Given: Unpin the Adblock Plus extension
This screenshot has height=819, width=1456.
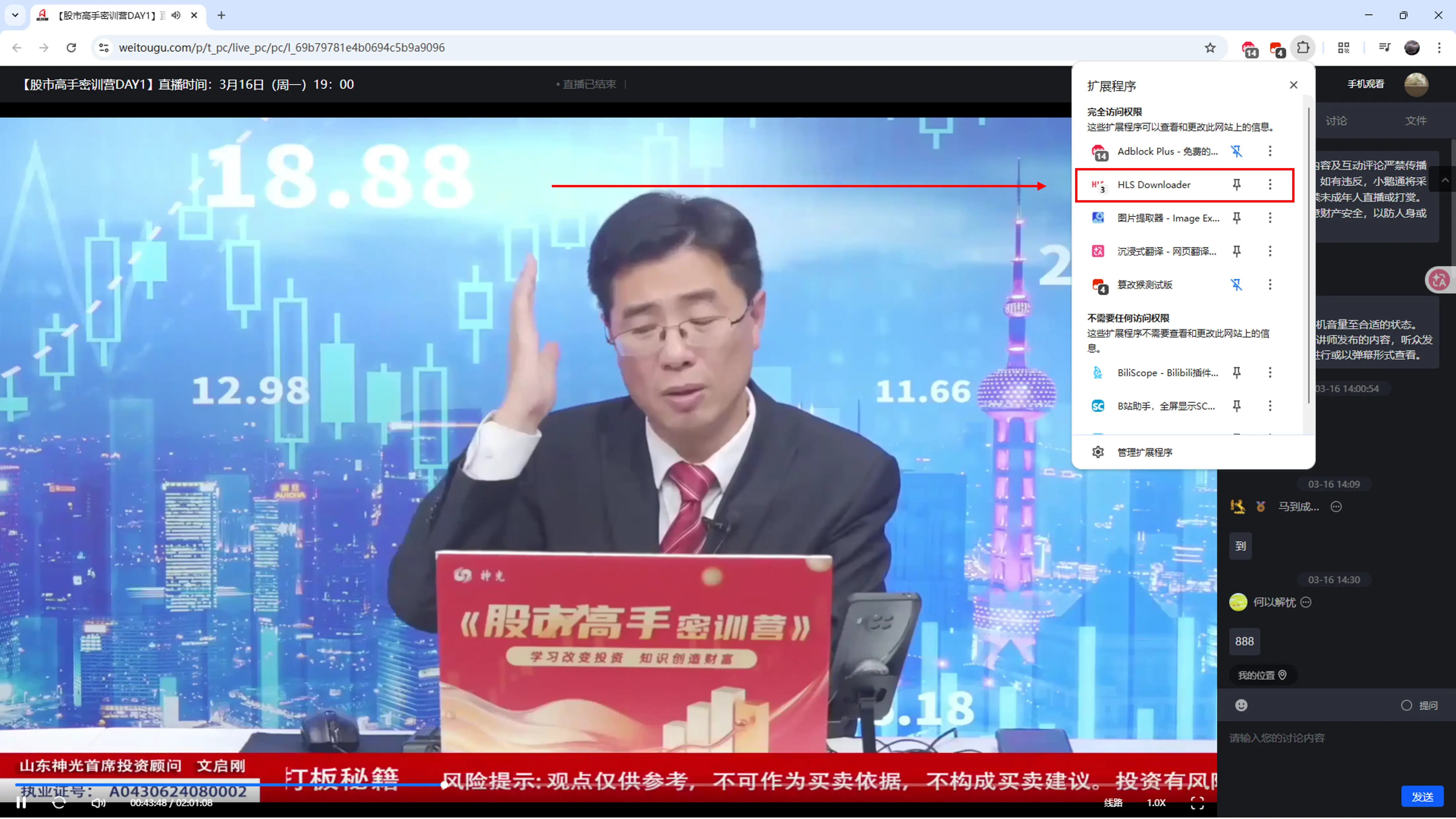Looking at the screenshot, I should (1236, 152).
